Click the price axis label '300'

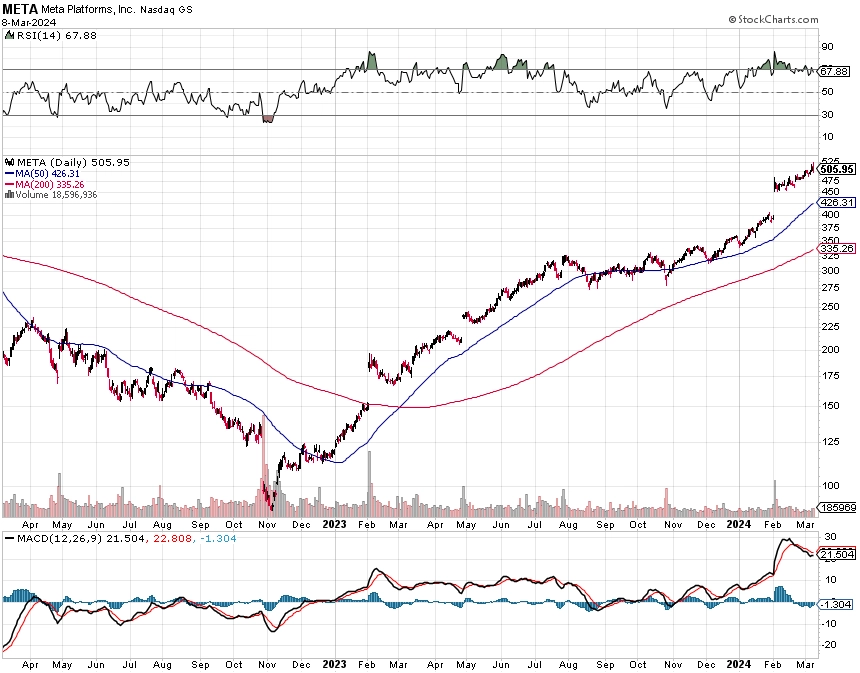(x=830, y=270)
